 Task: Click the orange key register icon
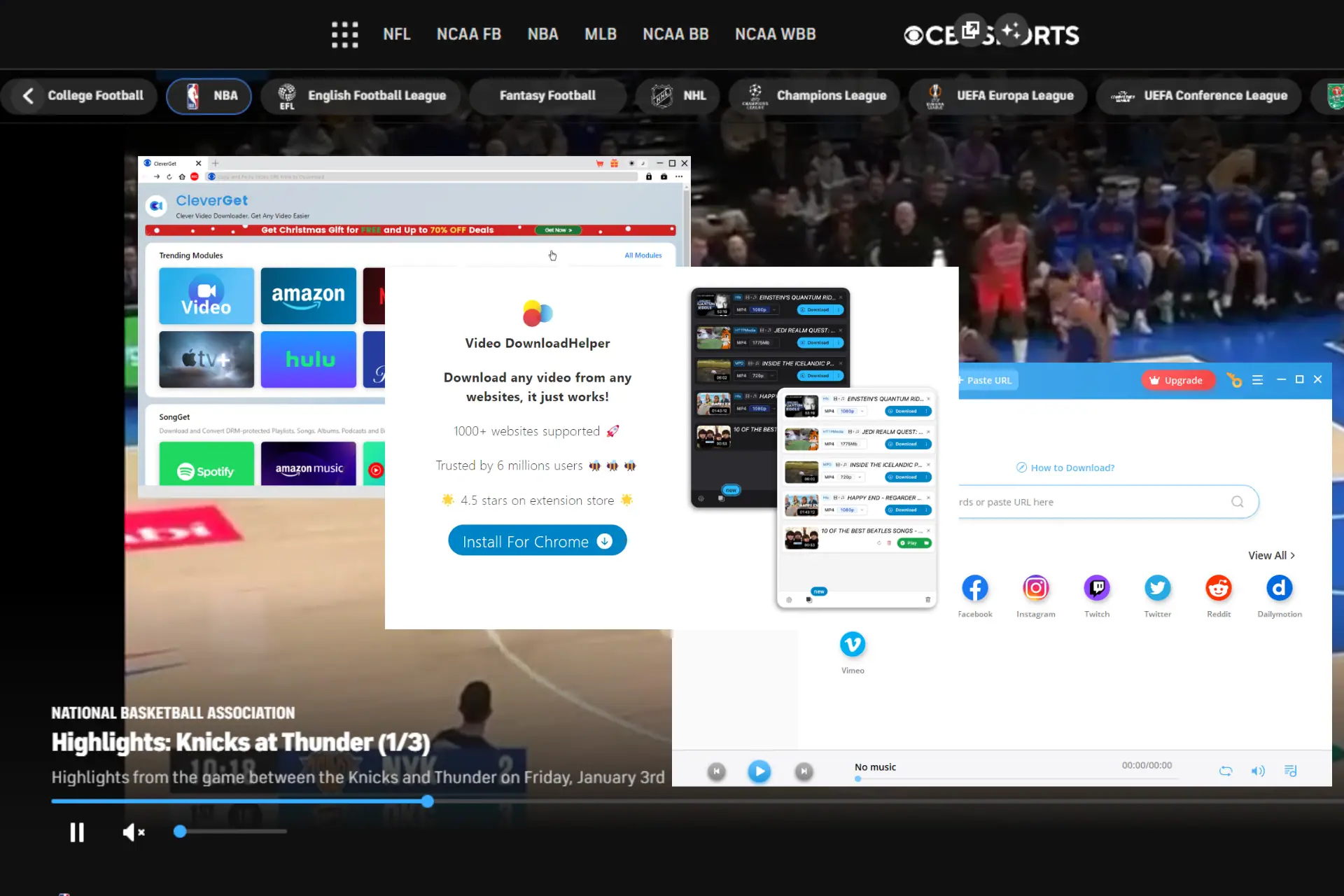click(1234, 380)
